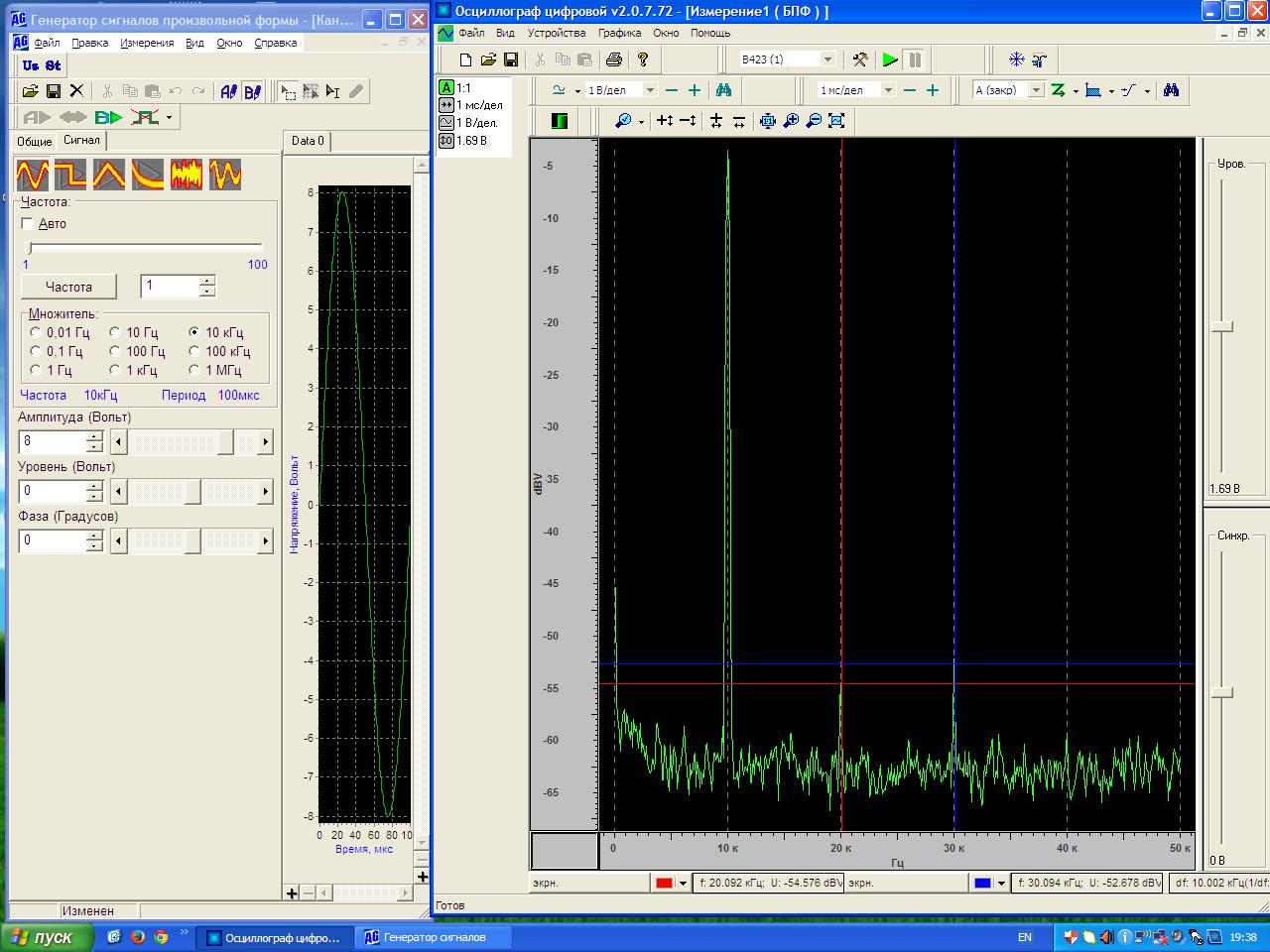Click the channel A edit icon in generator
1270x952 pixels.
pos(228,91)
